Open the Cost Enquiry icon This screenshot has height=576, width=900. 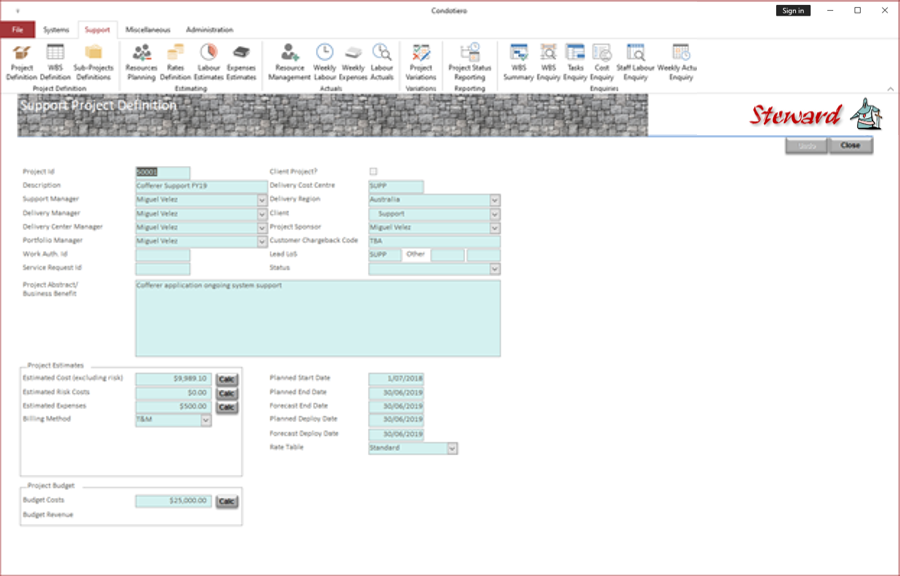point(602,62)
